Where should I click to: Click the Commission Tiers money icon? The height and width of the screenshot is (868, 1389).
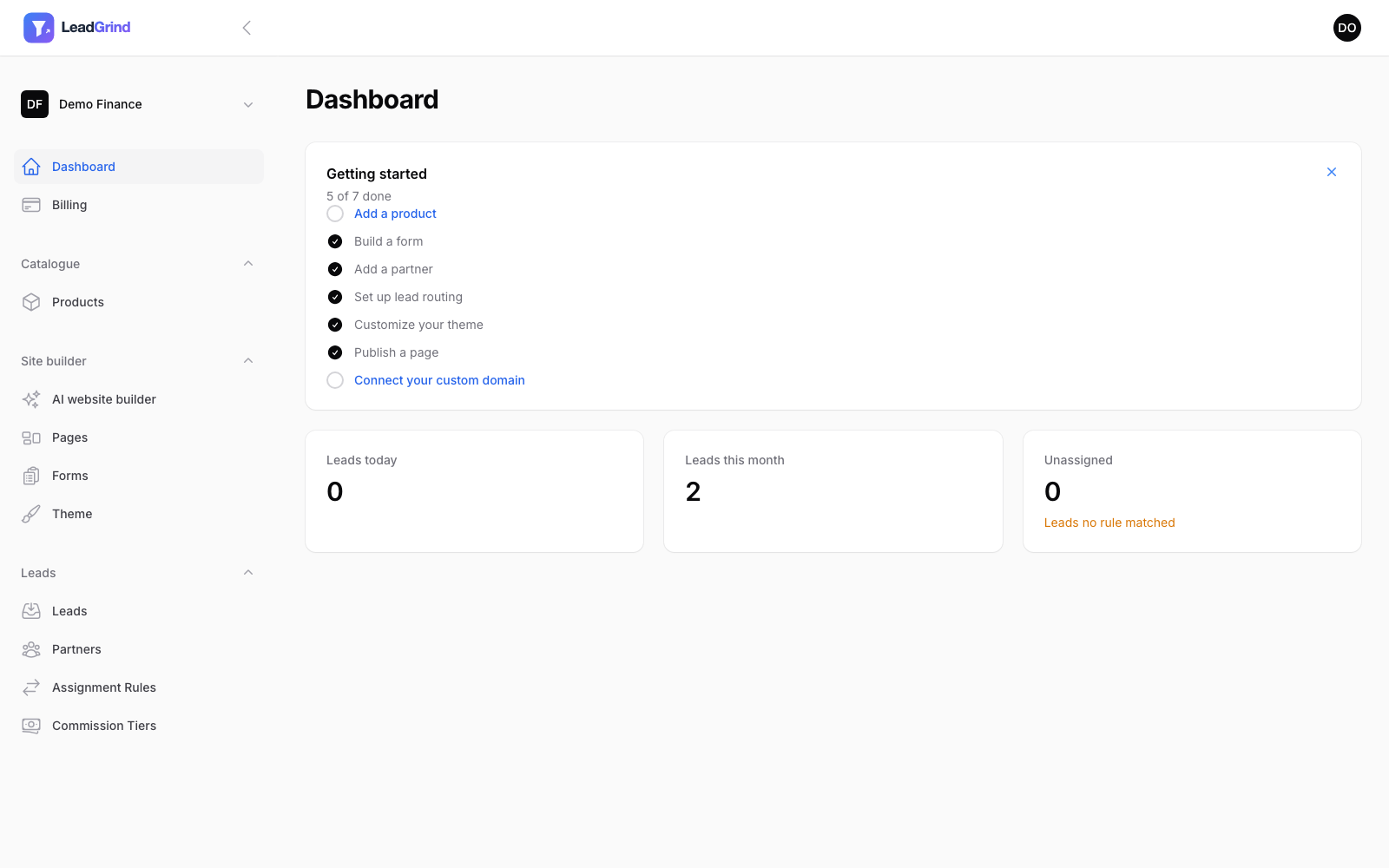pyautogui.click(x=31, y=726)
